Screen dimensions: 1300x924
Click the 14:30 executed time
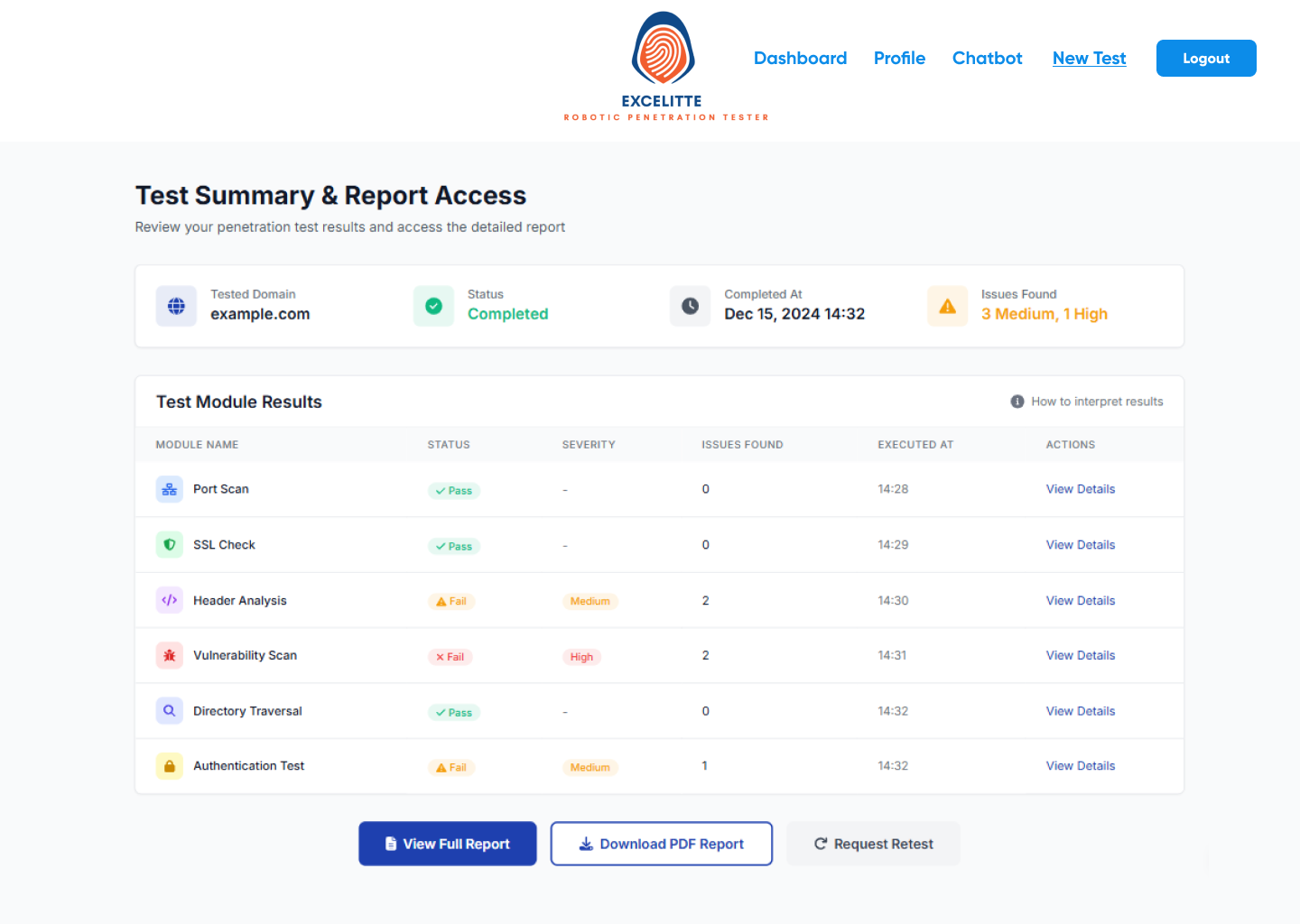[893, 601]
